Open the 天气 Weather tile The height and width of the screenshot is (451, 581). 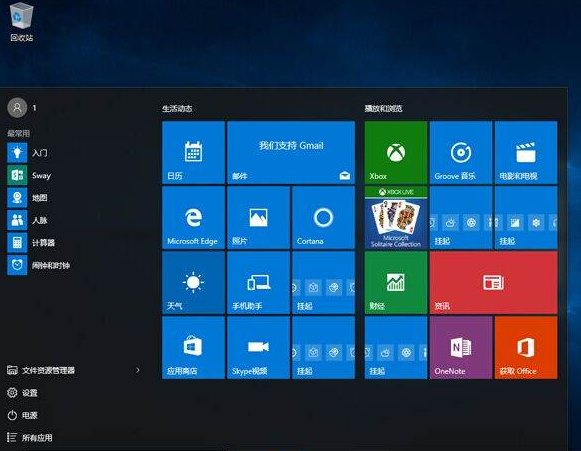point(193,283)
